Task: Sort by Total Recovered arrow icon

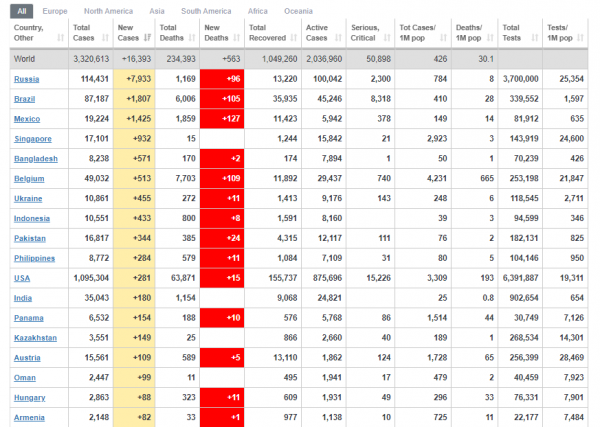Action: [x=293, y=37]
